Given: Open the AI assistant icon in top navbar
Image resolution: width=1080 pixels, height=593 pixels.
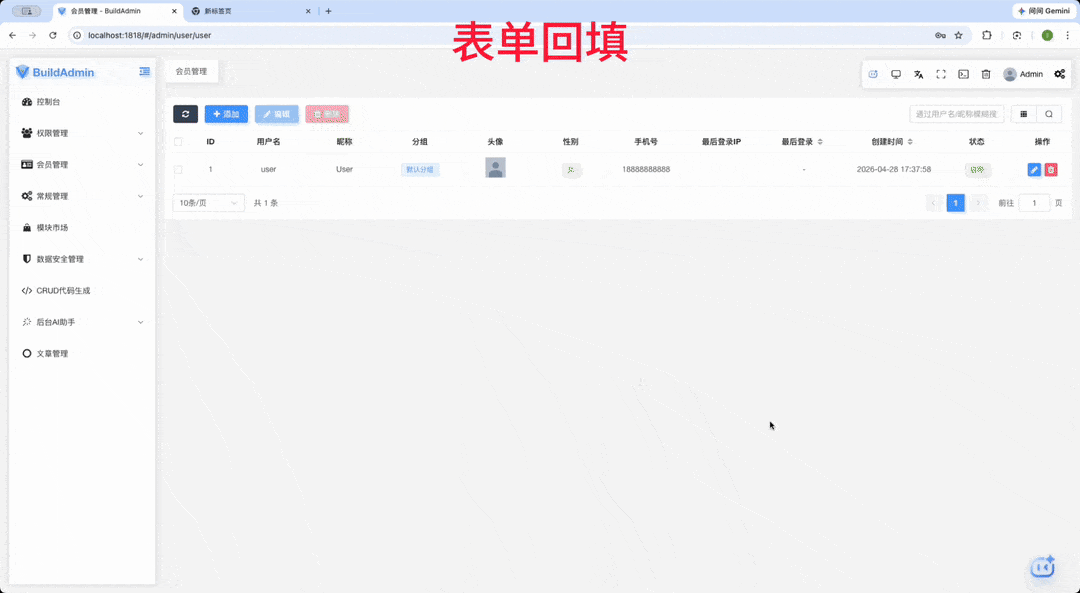Looking at the screenshot, I should [x=873, y=74].
